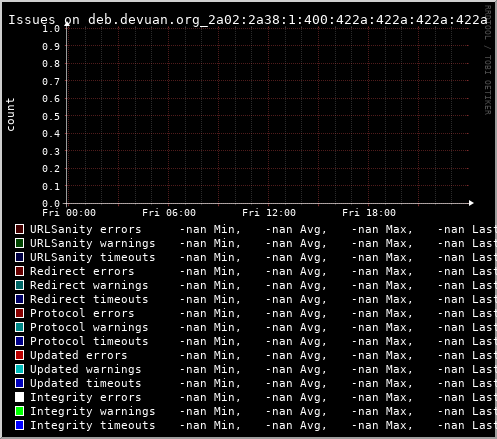497x439 pixels.
Task: Click the Redirect errors legend swatch
Action: 19,271
